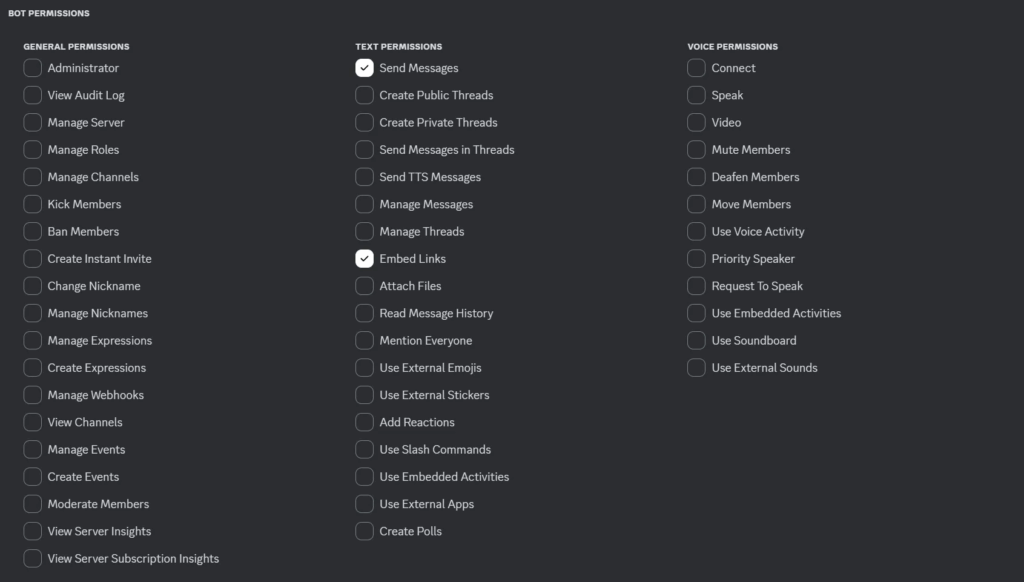Uncheck the Send Messages permission

(364, 68)
